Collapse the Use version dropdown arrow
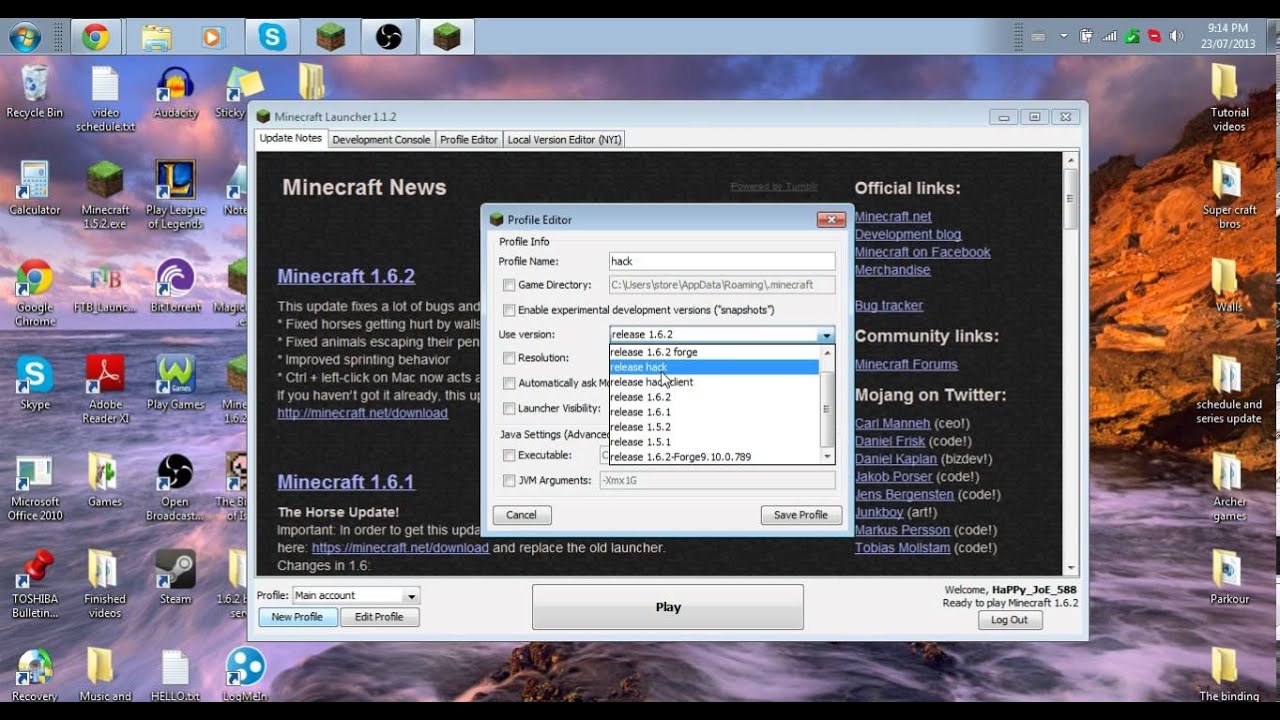1280x720 pixels. point(826,335)
